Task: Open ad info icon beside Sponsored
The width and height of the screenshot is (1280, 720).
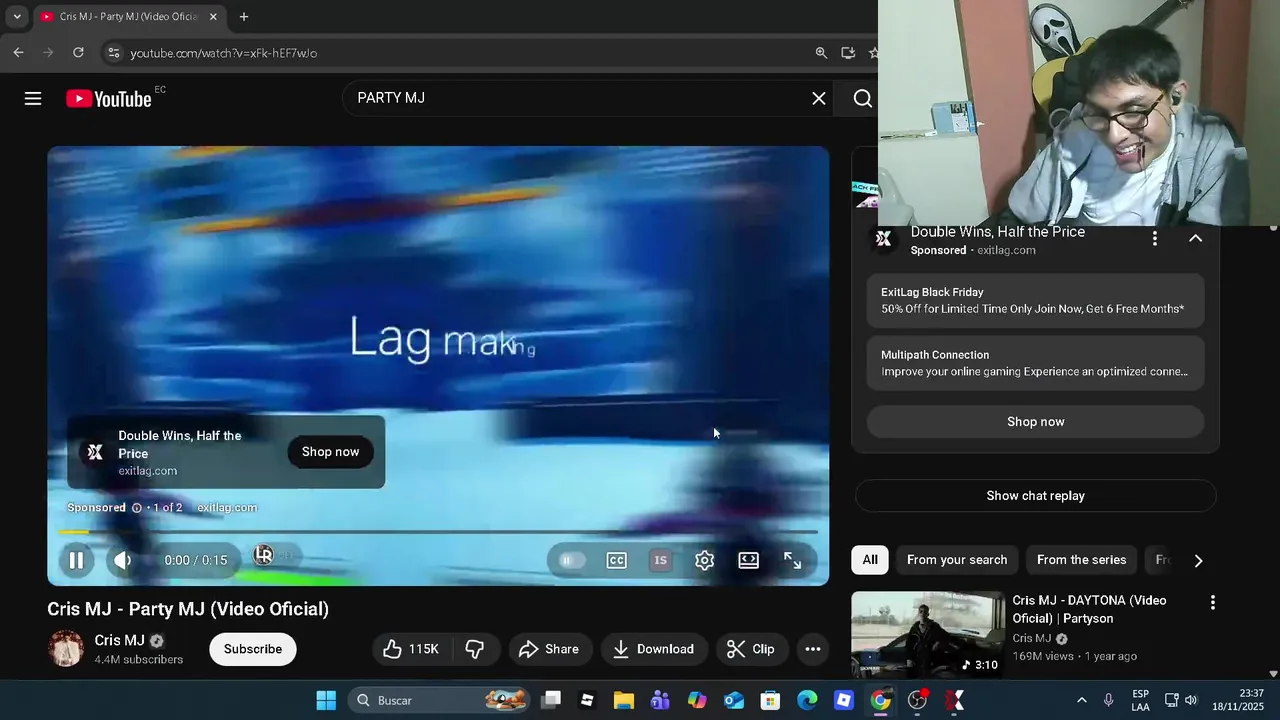Action: point(137,508)
